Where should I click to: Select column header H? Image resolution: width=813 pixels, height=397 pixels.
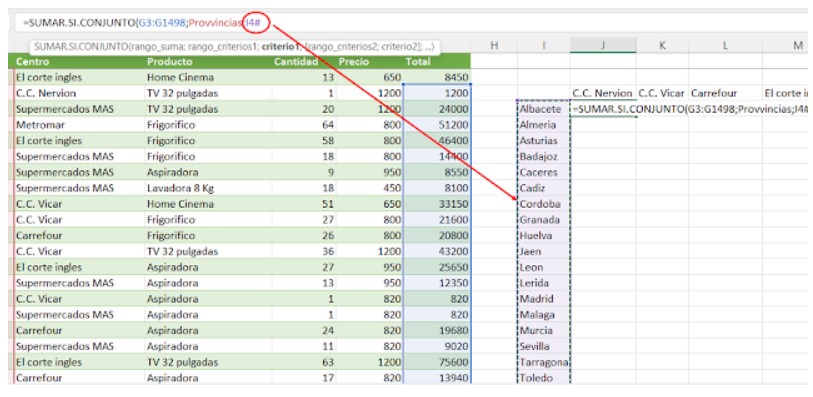tap(494, 46)
